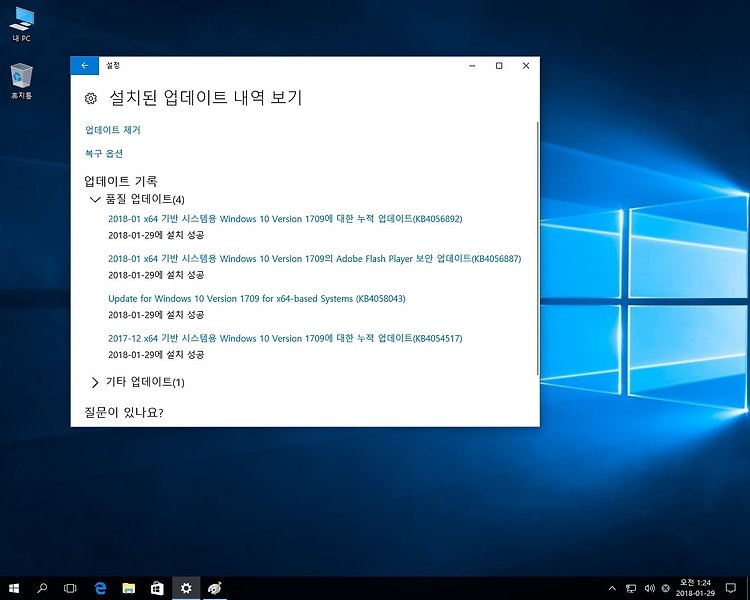Open the volume tray icon
750x600 pixels.
[649, 588]
